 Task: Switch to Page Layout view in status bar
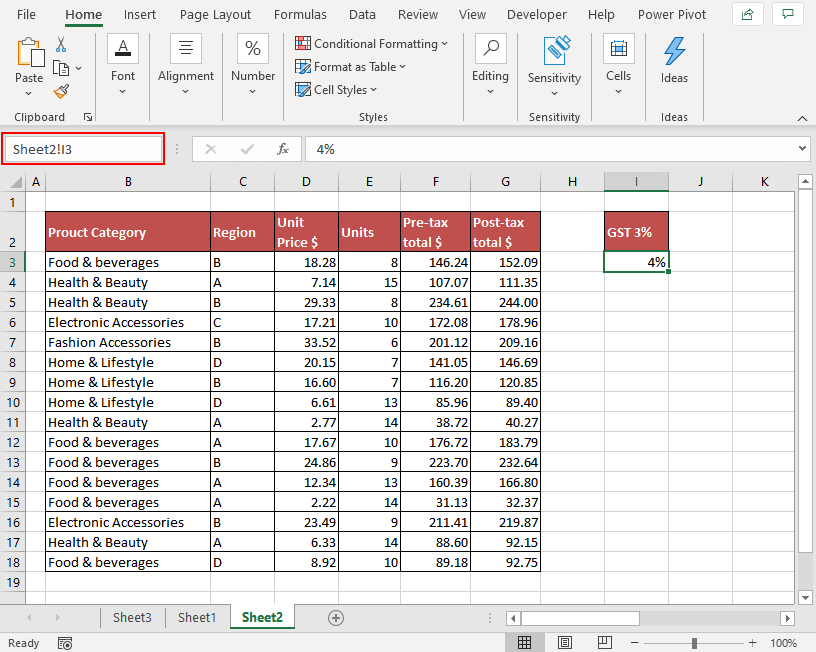pos(565,642)
